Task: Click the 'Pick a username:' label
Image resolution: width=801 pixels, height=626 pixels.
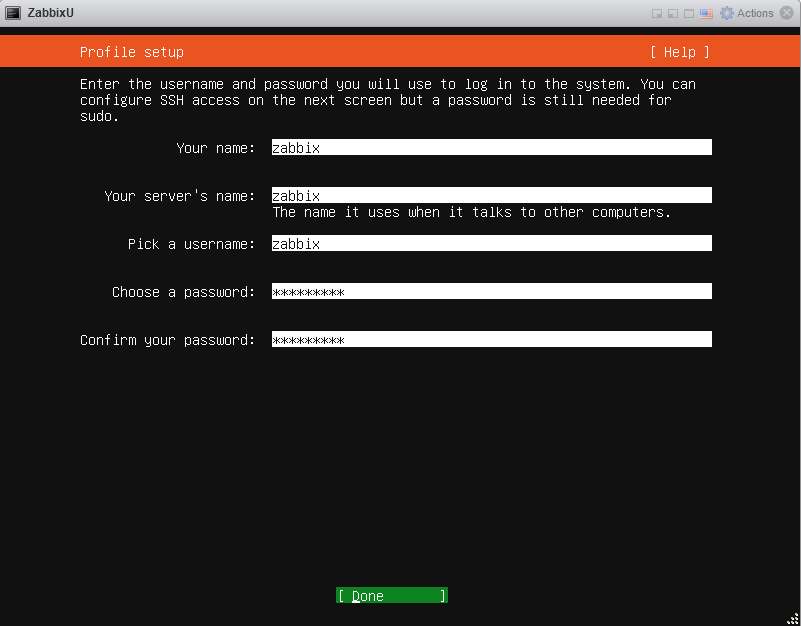Action: coord(191,244)
